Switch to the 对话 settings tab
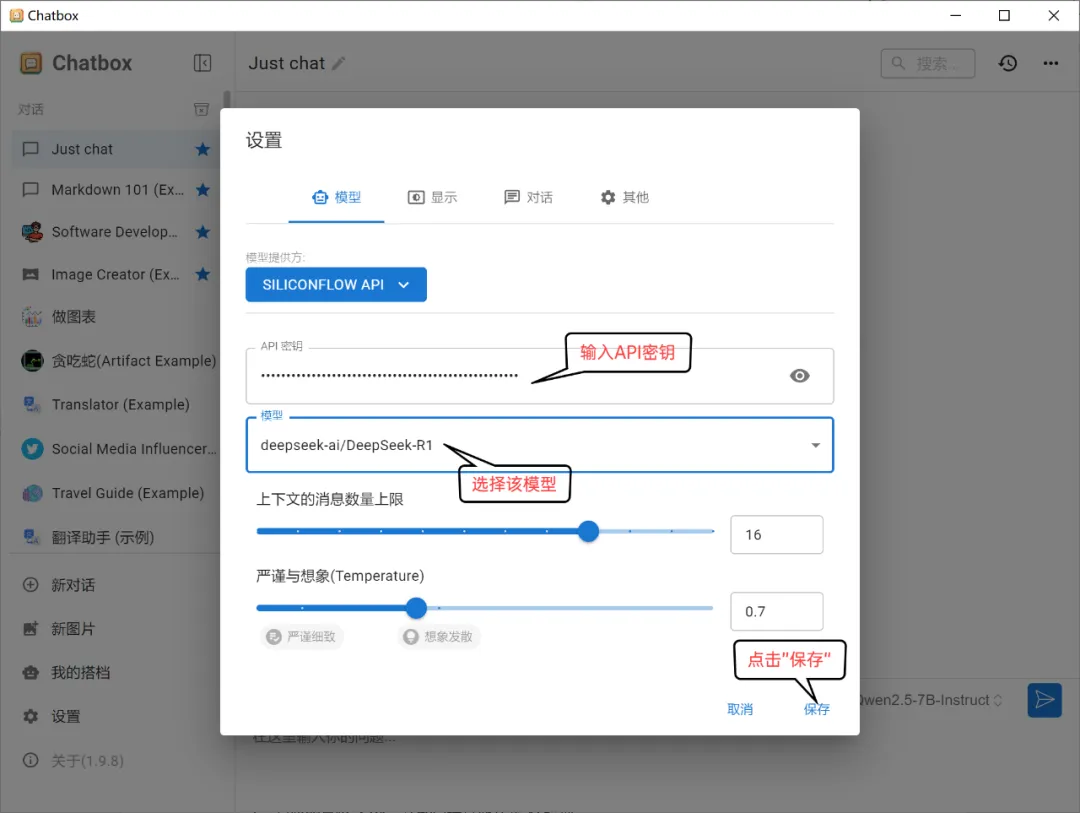Screen dimensions: 1080x813 tap(528, 198)
